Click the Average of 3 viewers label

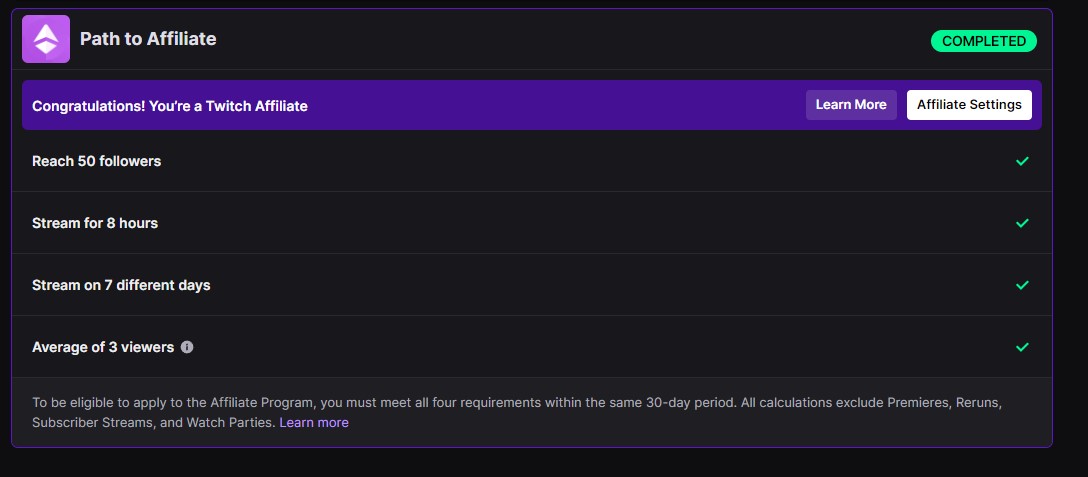(x=103, y=347)
